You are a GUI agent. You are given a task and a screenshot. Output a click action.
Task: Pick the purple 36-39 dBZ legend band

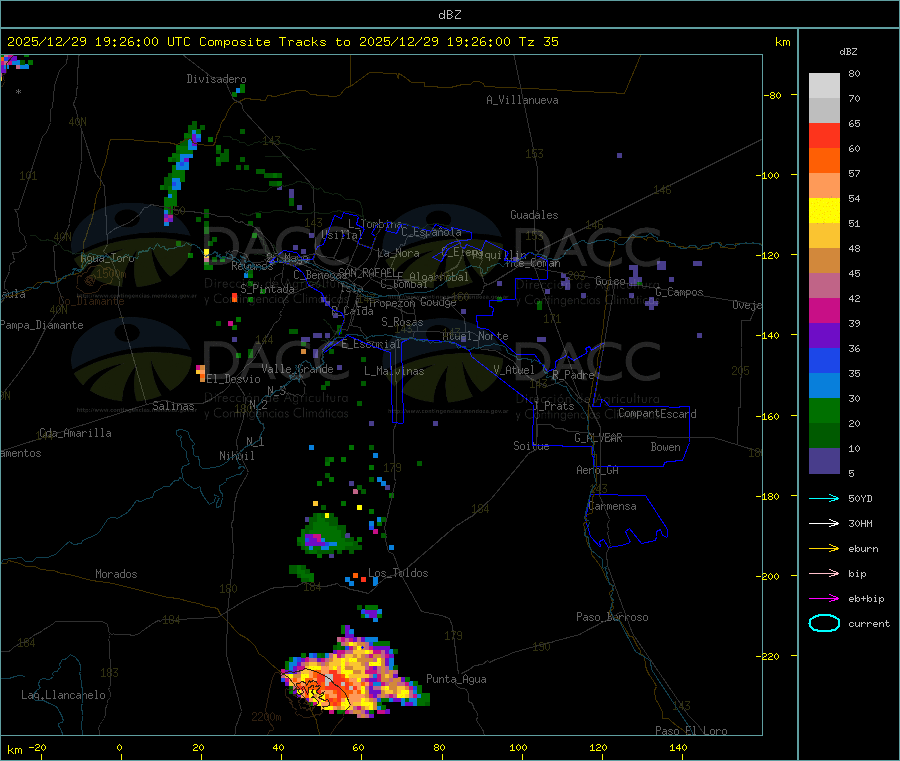coord(824,336)
